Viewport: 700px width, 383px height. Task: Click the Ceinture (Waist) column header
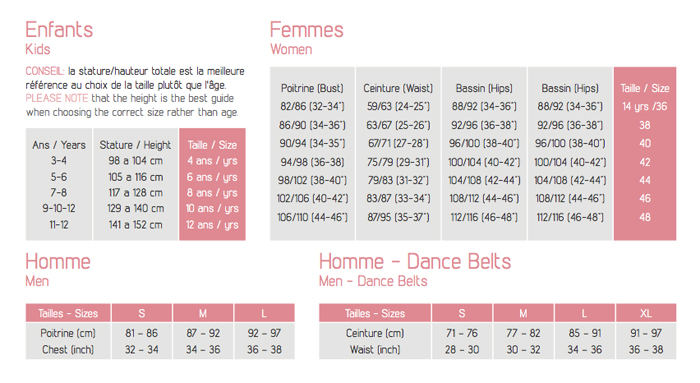(x=398, y=88)
